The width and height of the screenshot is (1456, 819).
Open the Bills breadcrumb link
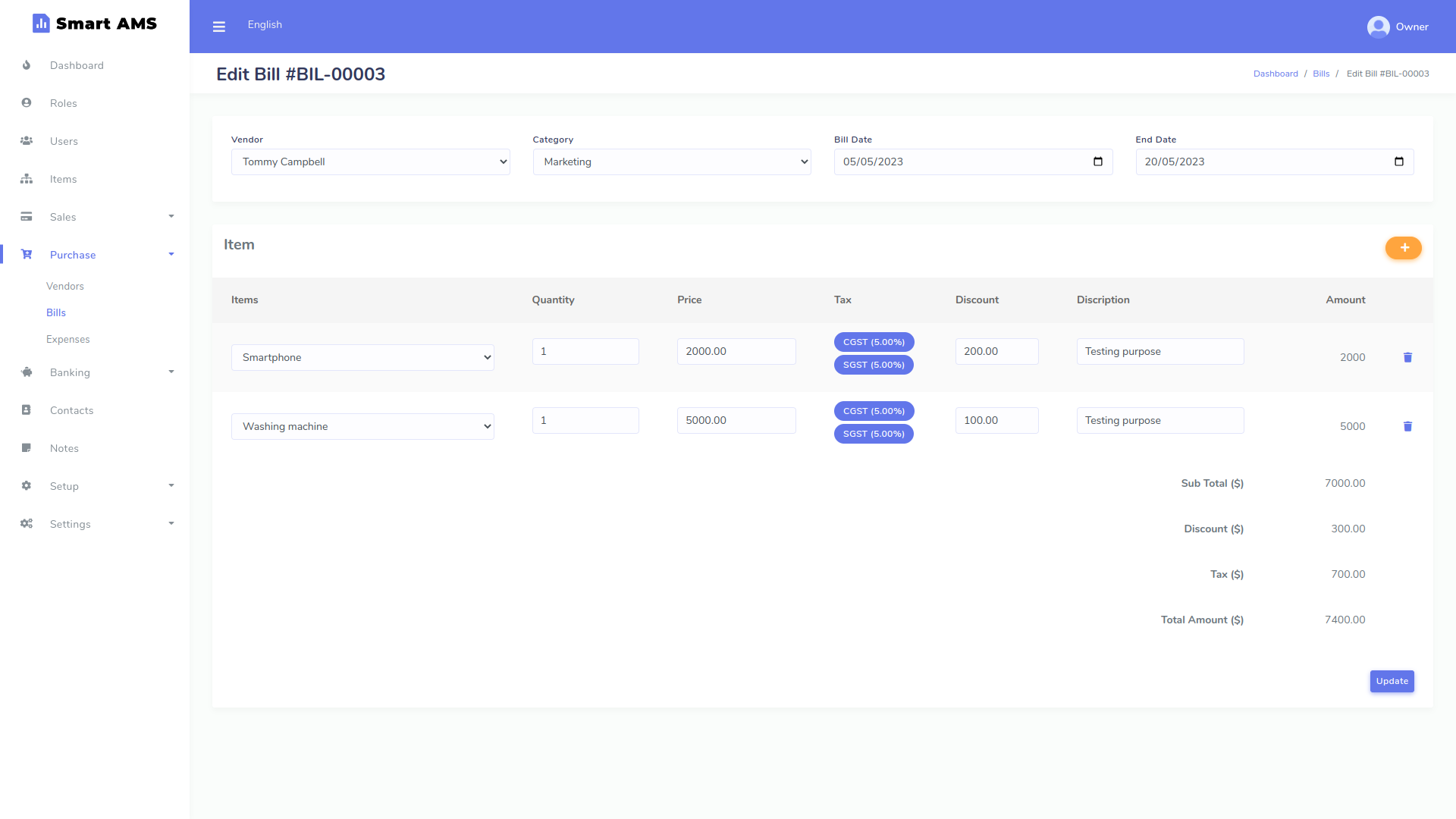[1320, 73]
